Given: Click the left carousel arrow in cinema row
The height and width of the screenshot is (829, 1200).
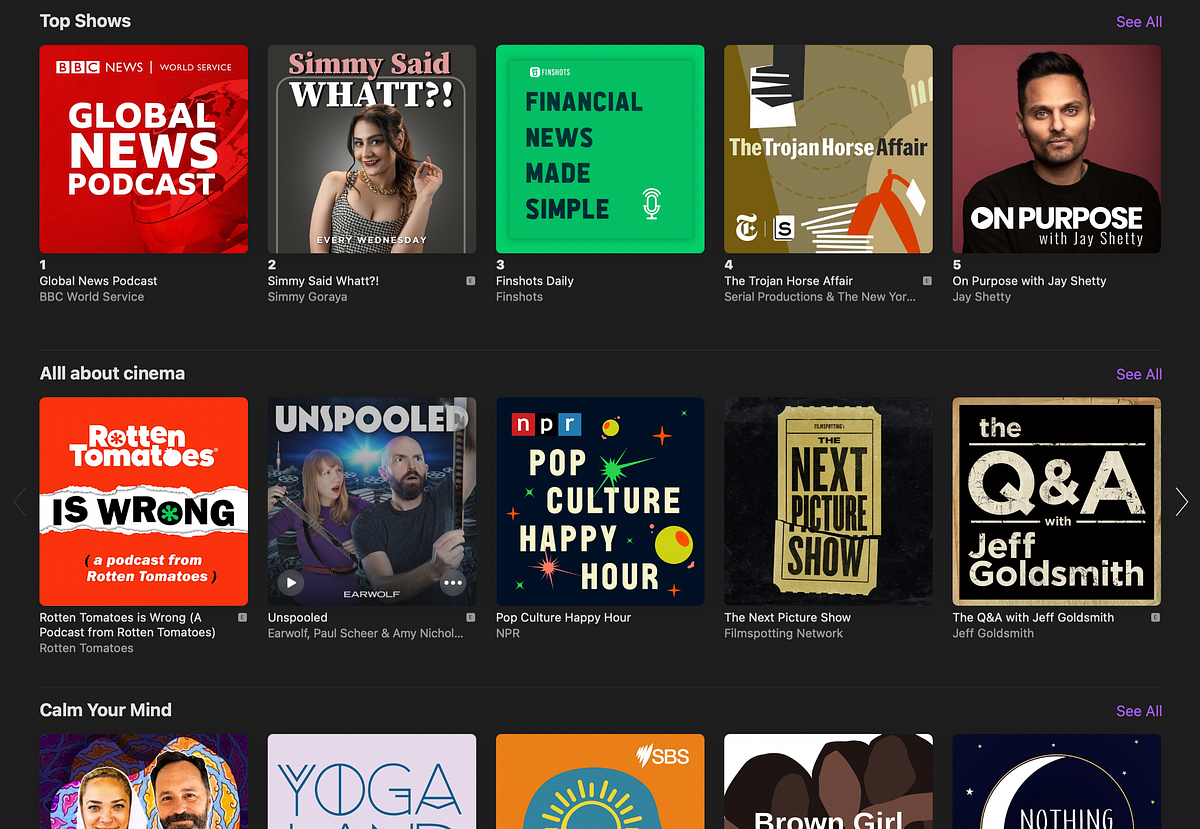Looking at the screenshot, I should 19,501.
